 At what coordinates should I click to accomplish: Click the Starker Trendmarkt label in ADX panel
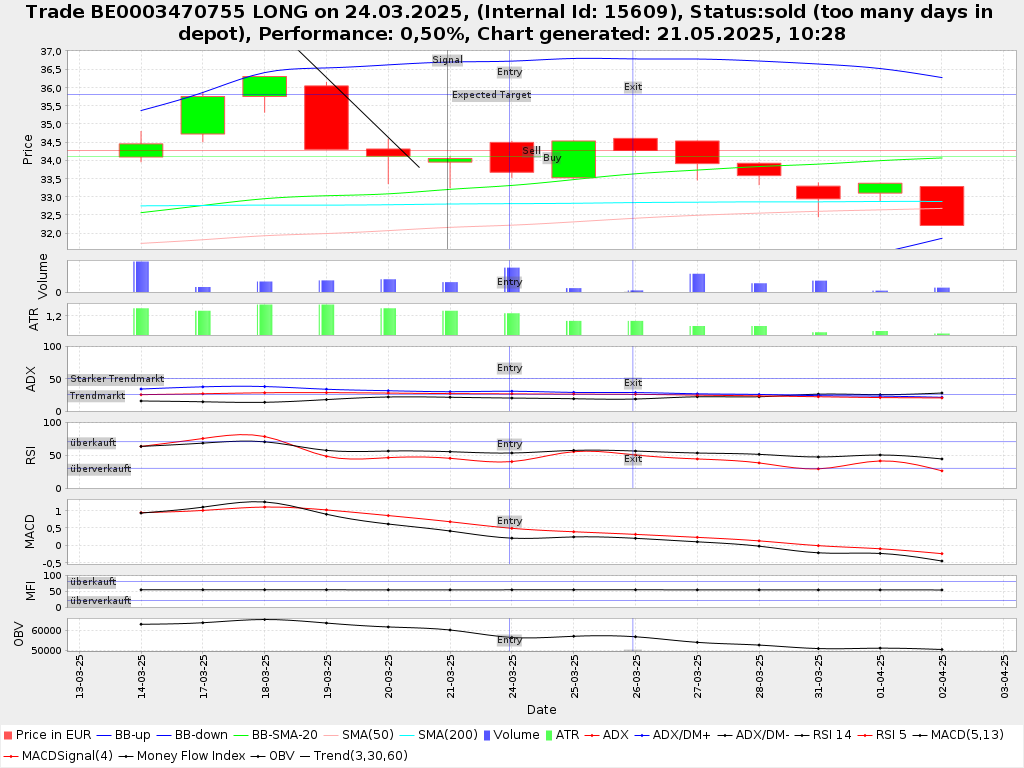117,379
